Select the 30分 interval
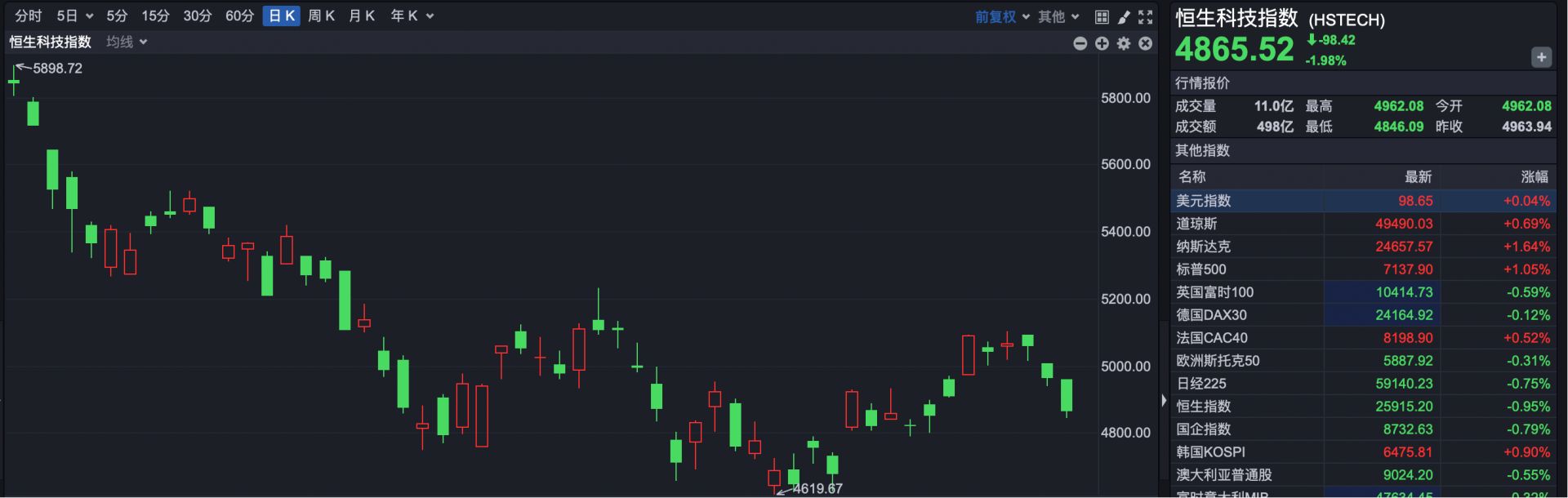 pyautogui.click(x=197, y=16)
